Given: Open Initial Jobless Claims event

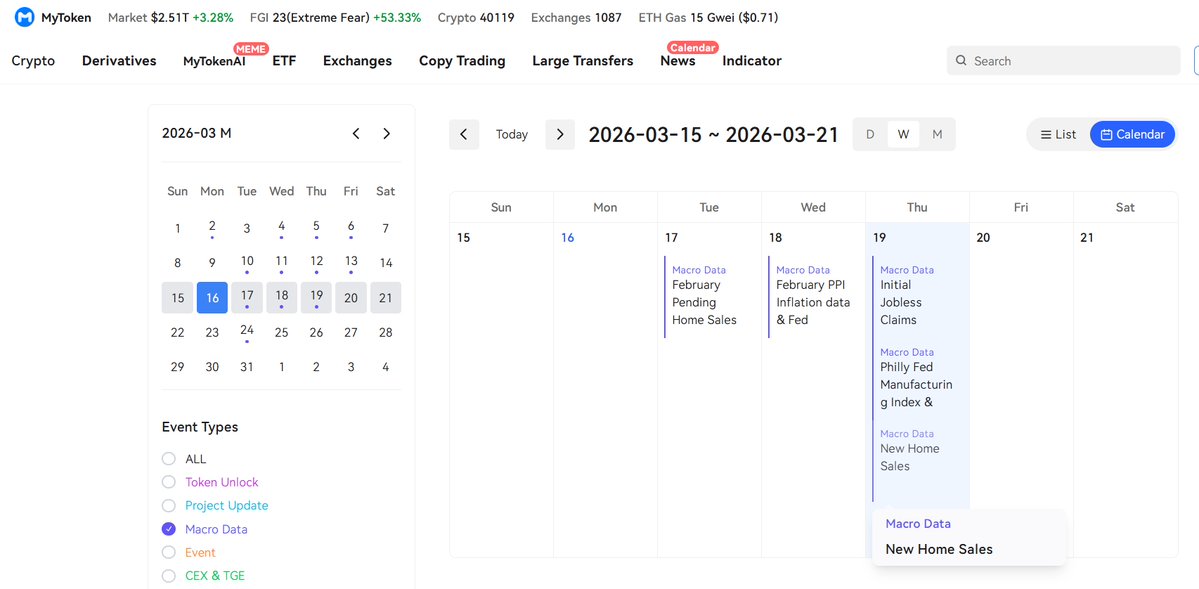Looking at the screenshot, I should click(x=917, y=297).
